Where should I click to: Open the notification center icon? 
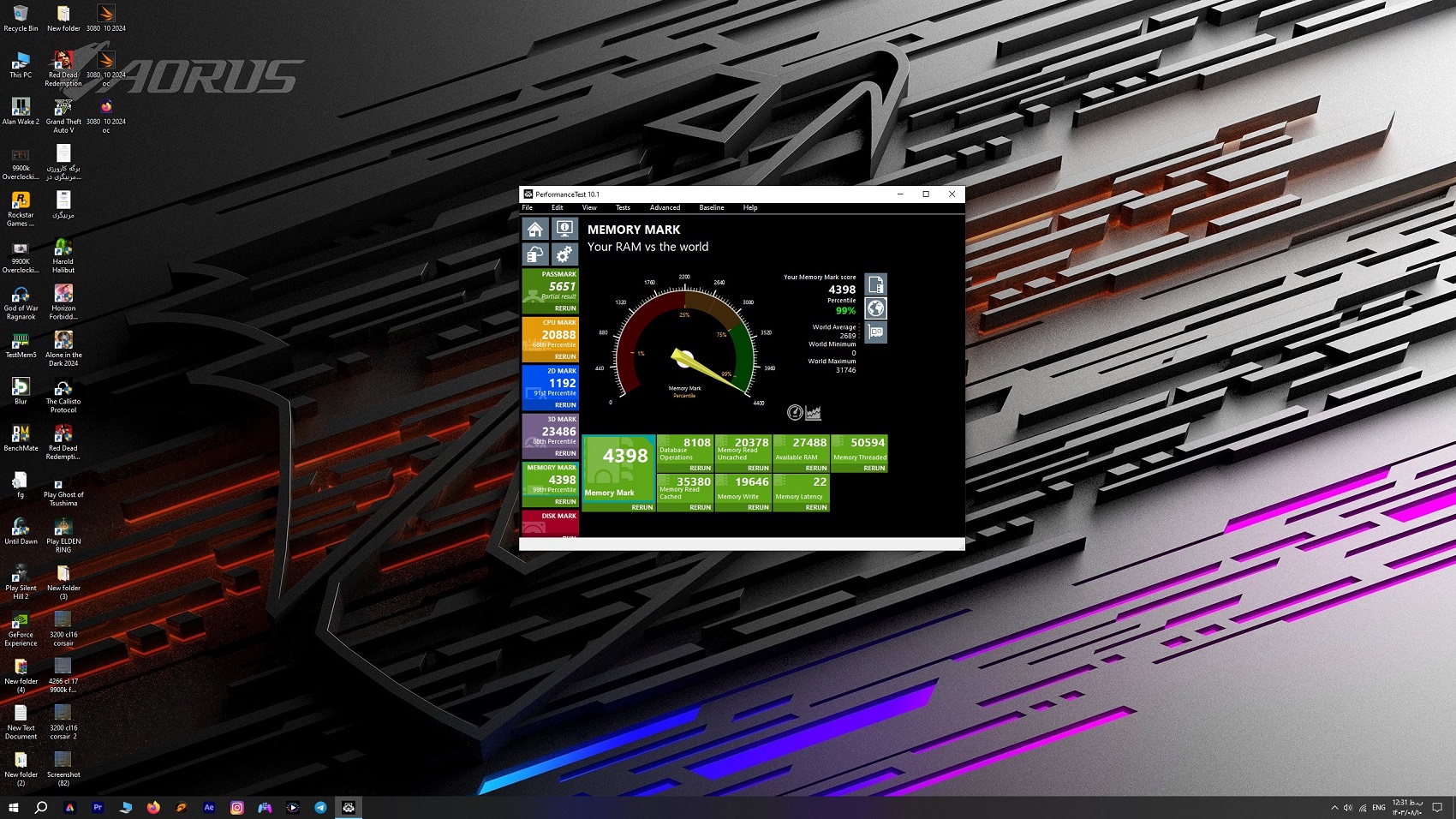coord(1438,807)
